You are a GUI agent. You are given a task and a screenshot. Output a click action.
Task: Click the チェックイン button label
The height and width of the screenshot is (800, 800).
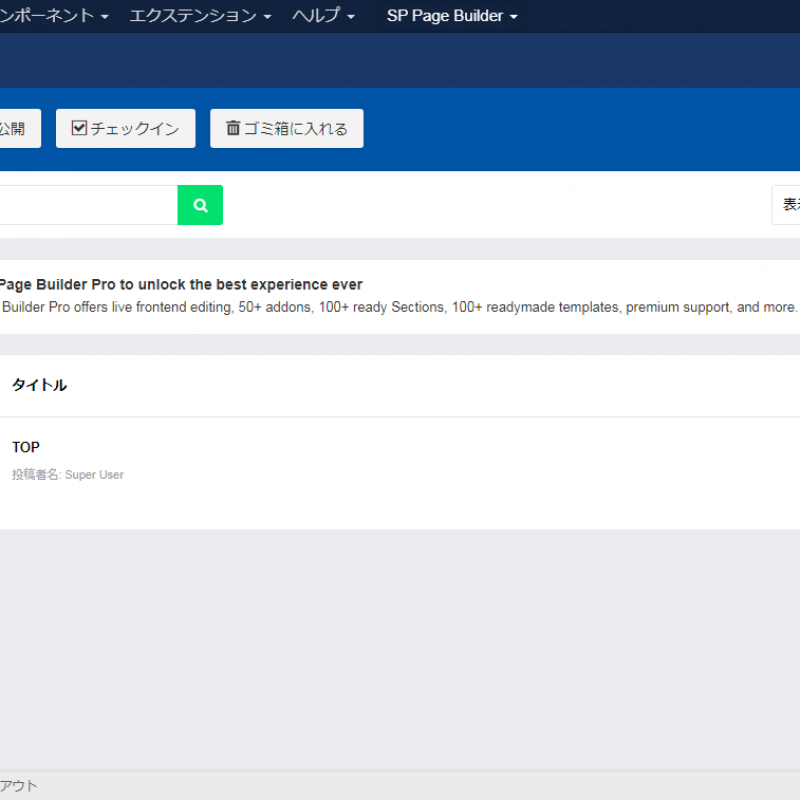[135, 128]
